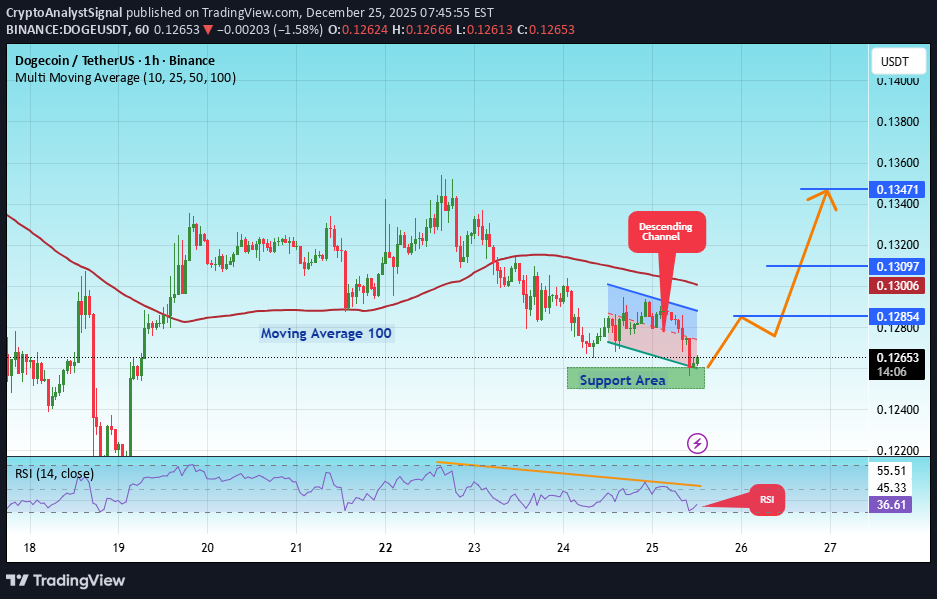The width and height of the screenshot is (937, 599).
Task: Click the 0.12653 last price countdown label
Action: [x=897, y=364]
